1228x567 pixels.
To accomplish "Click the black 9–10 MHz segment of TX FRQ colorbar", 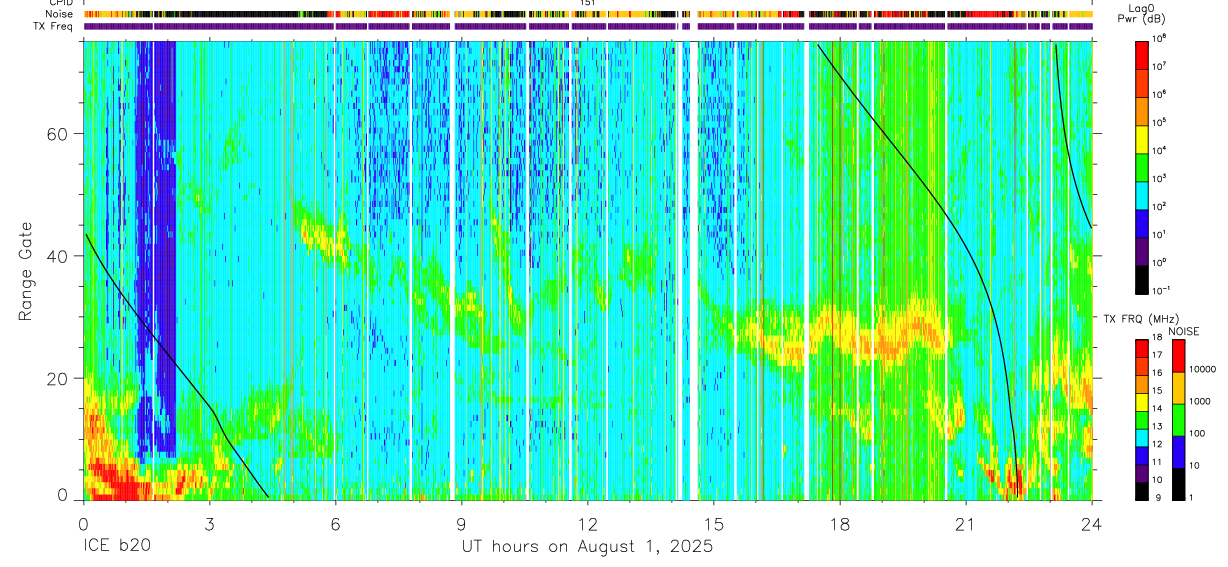I will [1142, 490].
